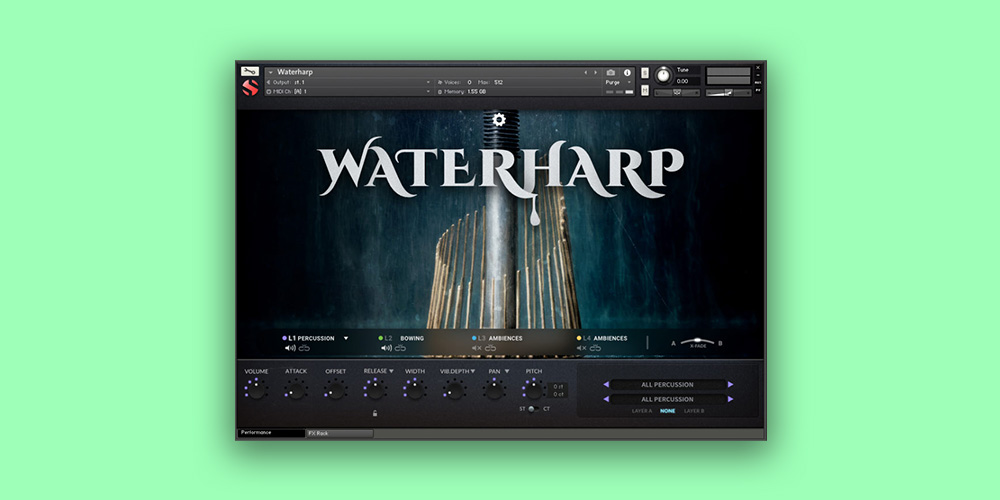Click the Release knob
This screenshot has width=1000, height=500.
tap(375, 390)
